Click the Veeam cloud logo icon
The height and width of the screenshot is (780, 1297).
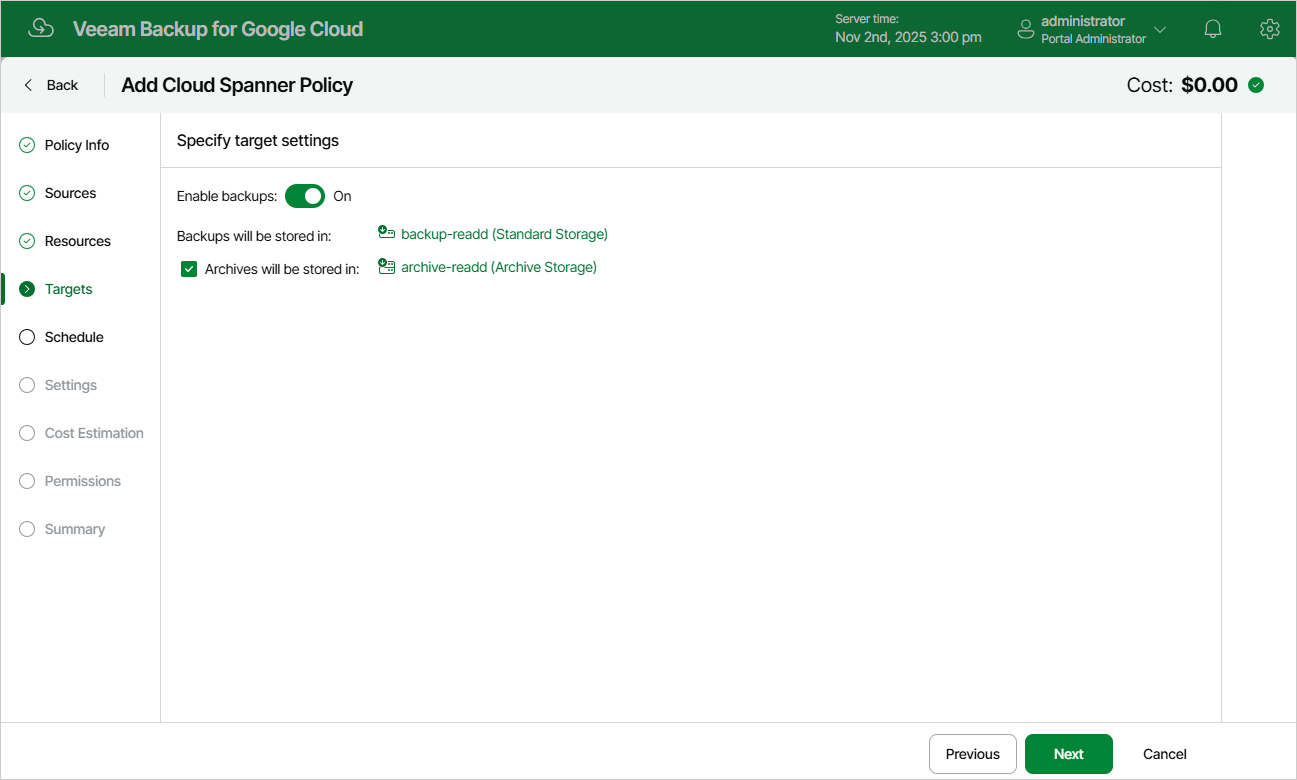click(x=41, y=28)
